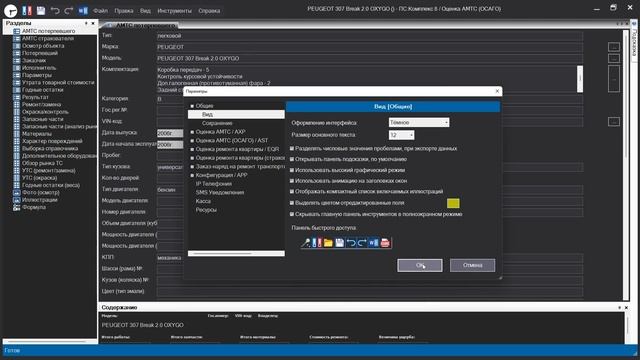640x360 pixels.
Task: Expand the Оценка ремонта квартиры / EQR node
Action: coord(192,149)
